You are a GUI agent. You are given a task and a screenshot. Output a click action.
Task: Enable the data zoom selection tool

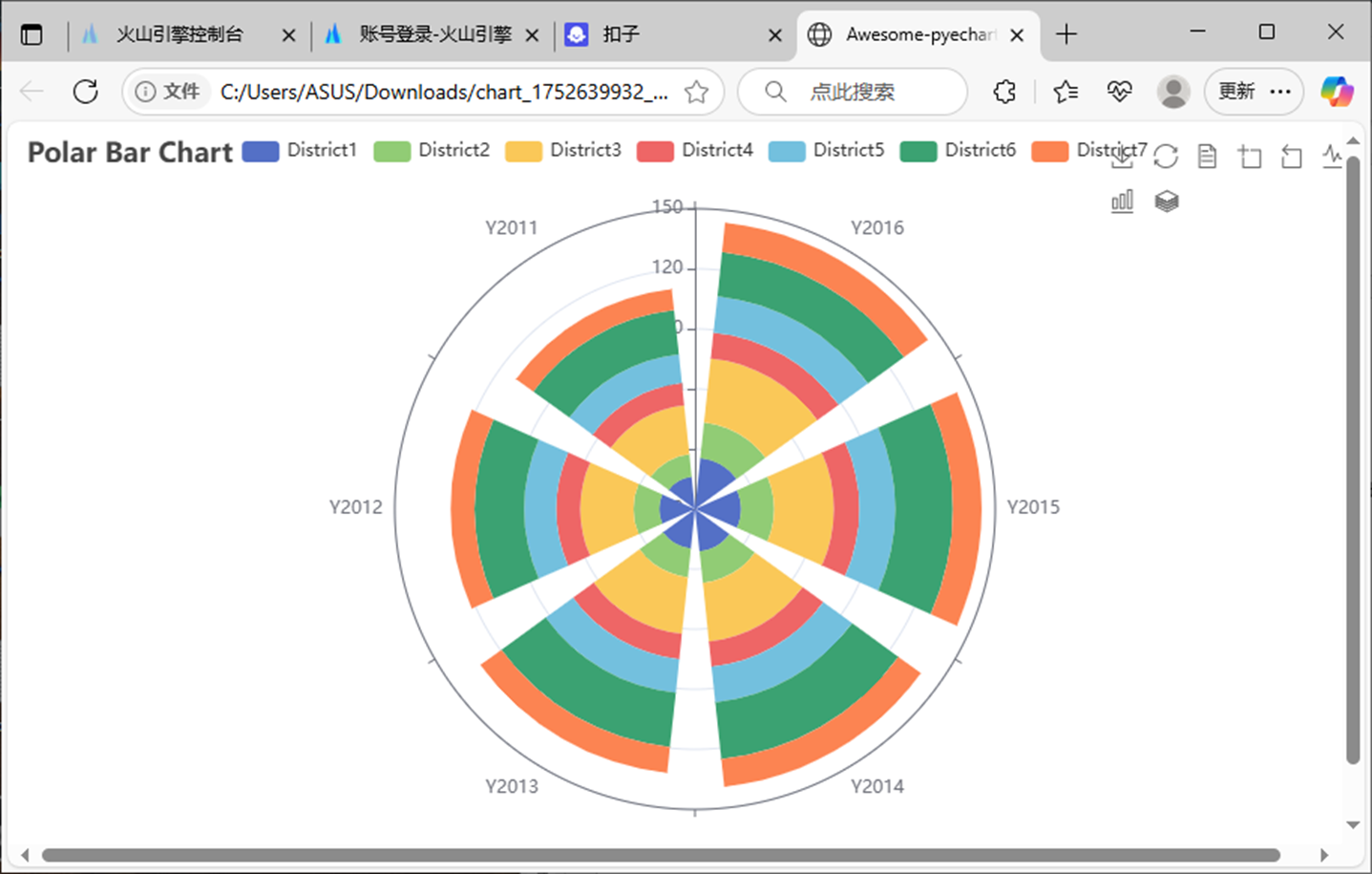pyautogui.click(x=1249, y=157)
